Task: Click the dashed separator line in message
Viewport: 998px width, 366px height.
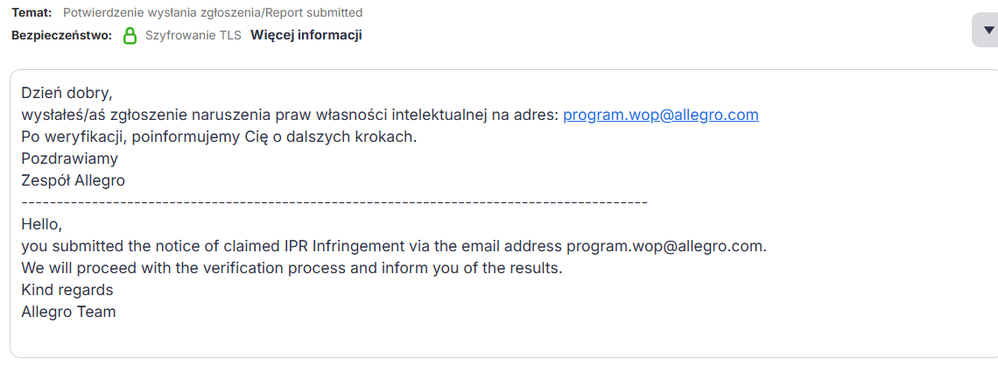Action: click(x=334, y=202)
